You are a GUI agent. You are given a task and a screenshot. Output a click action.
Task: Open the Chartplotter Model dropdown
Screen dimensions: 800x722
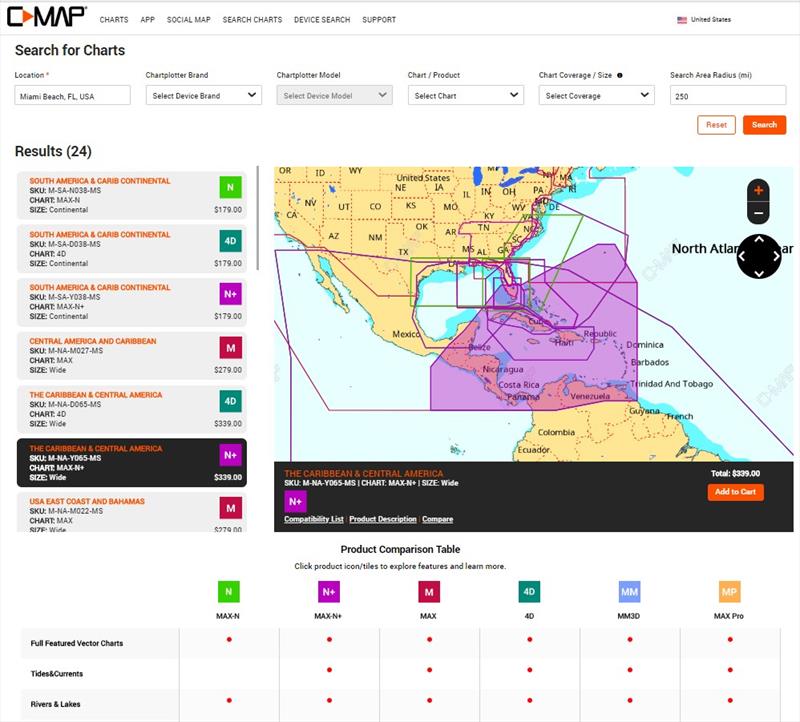pos(335,95)
